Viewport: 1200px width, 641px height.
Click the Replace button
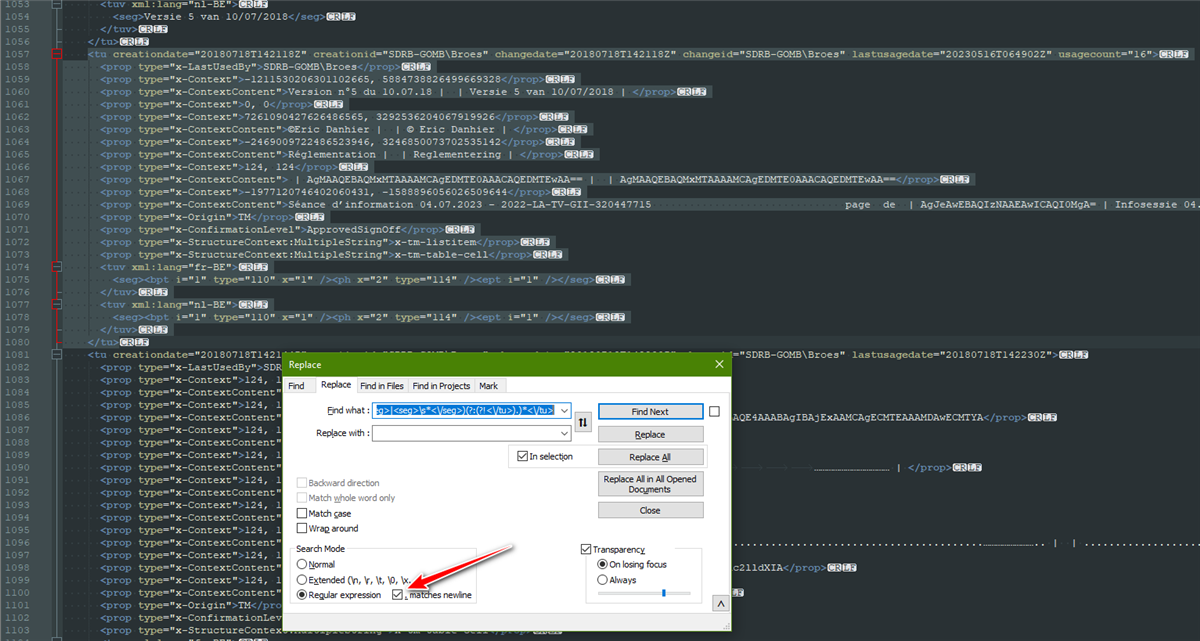[x=650, y=434]
